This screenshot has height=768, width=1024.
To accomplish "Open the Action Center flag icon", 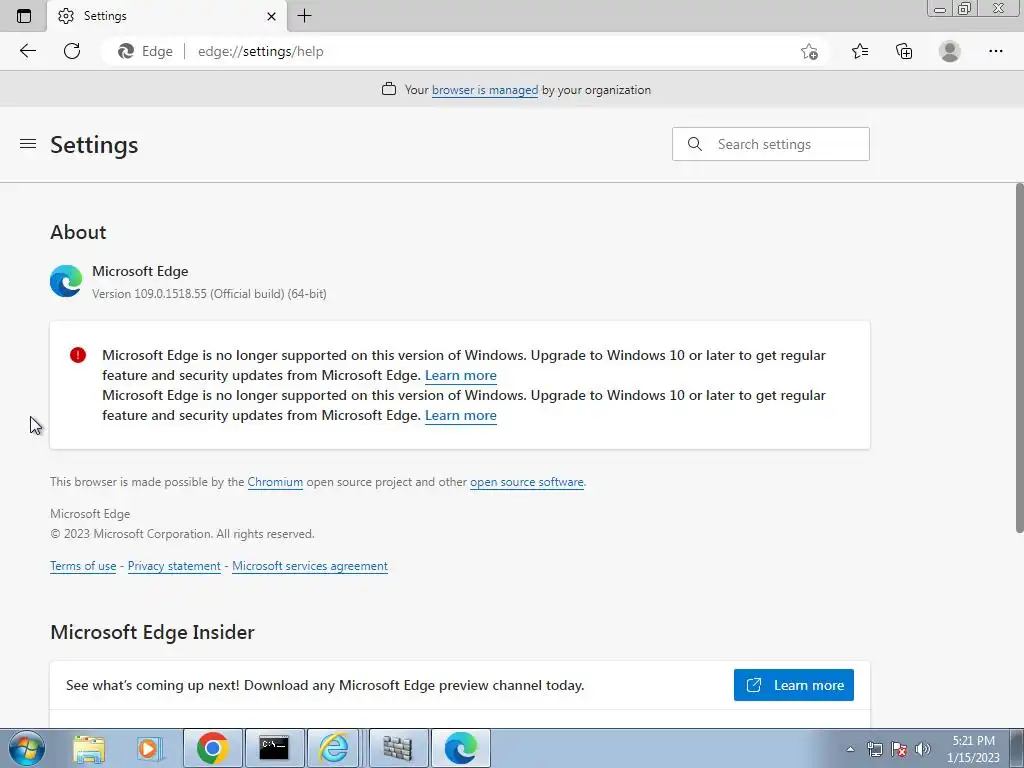I will coord(899,749).
